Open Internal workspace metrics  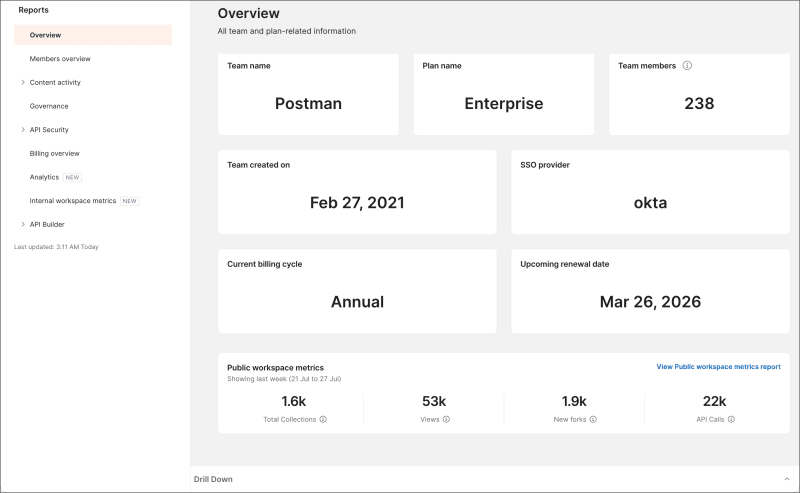coord(73,201)
